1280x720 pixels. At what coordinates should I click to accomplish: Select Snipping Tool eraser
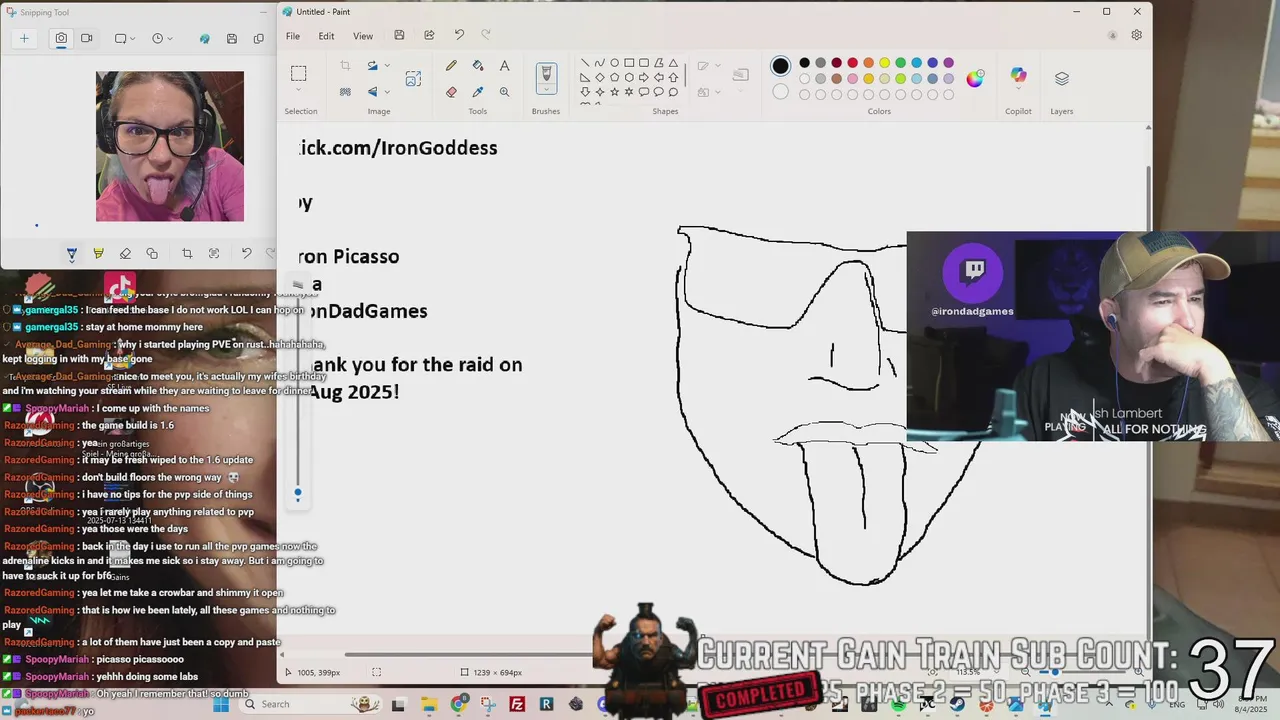tap(125, 254)
